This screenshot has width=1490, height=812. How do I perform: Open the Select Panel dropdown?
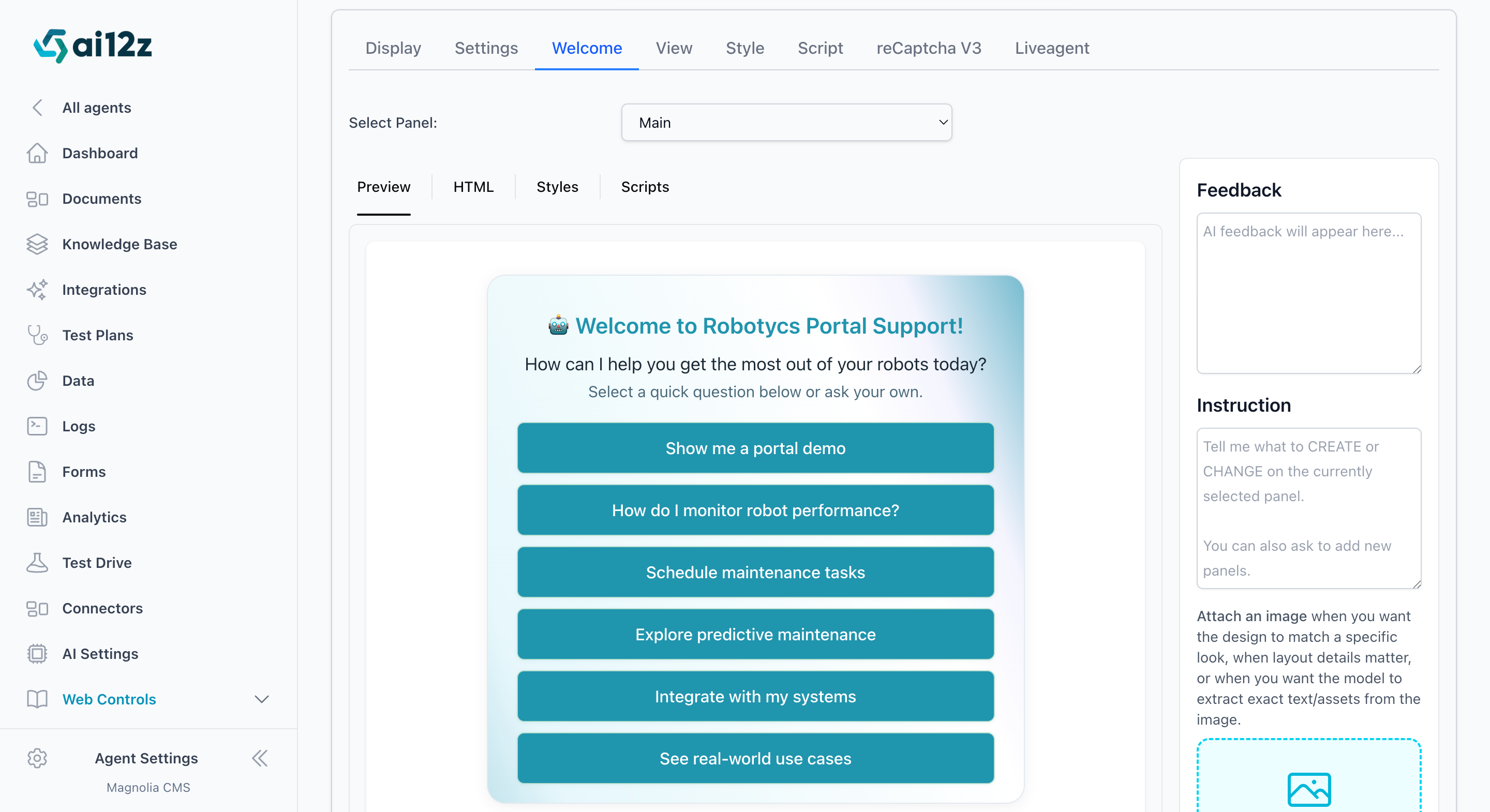pyautogui.click(x=786, y=123)
